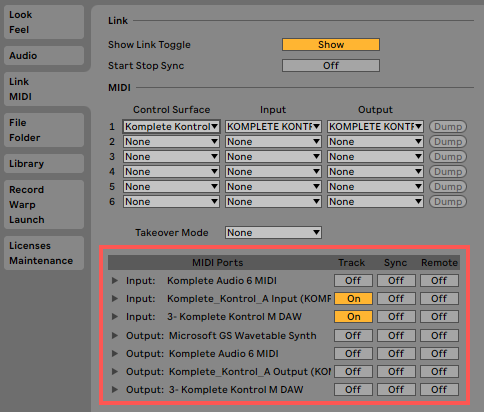The height and width of the screenshot is (412, 484).
Task: Open the Record Warp Launch tab
Action: coord(44,204)
